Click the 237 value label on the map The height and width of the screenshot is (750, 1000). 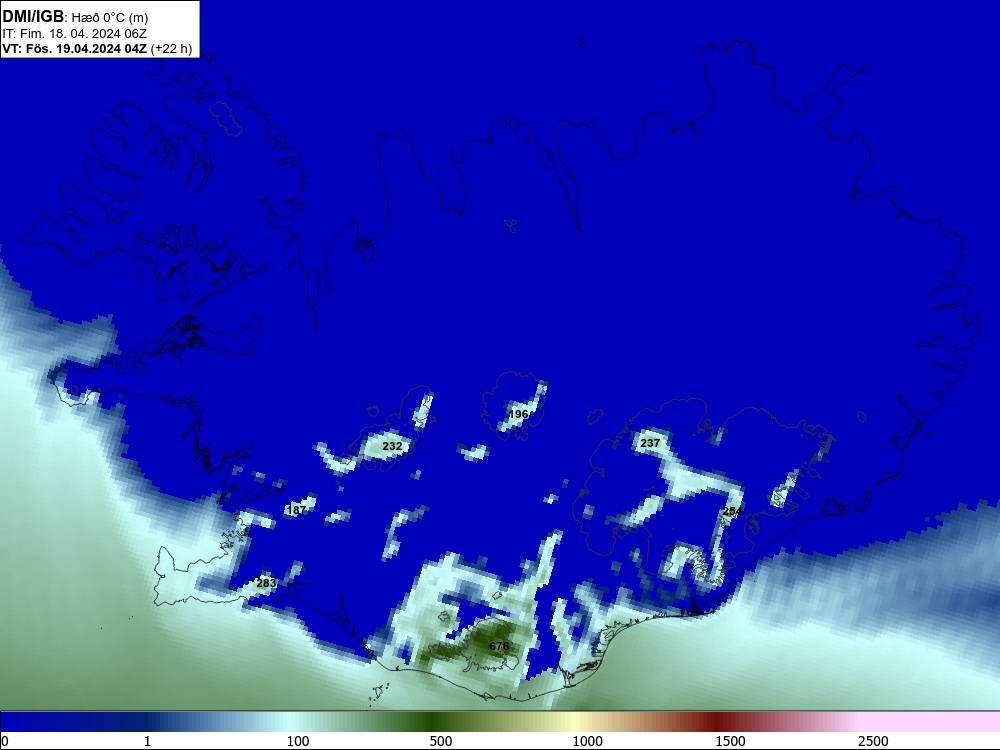click(650, 443)
